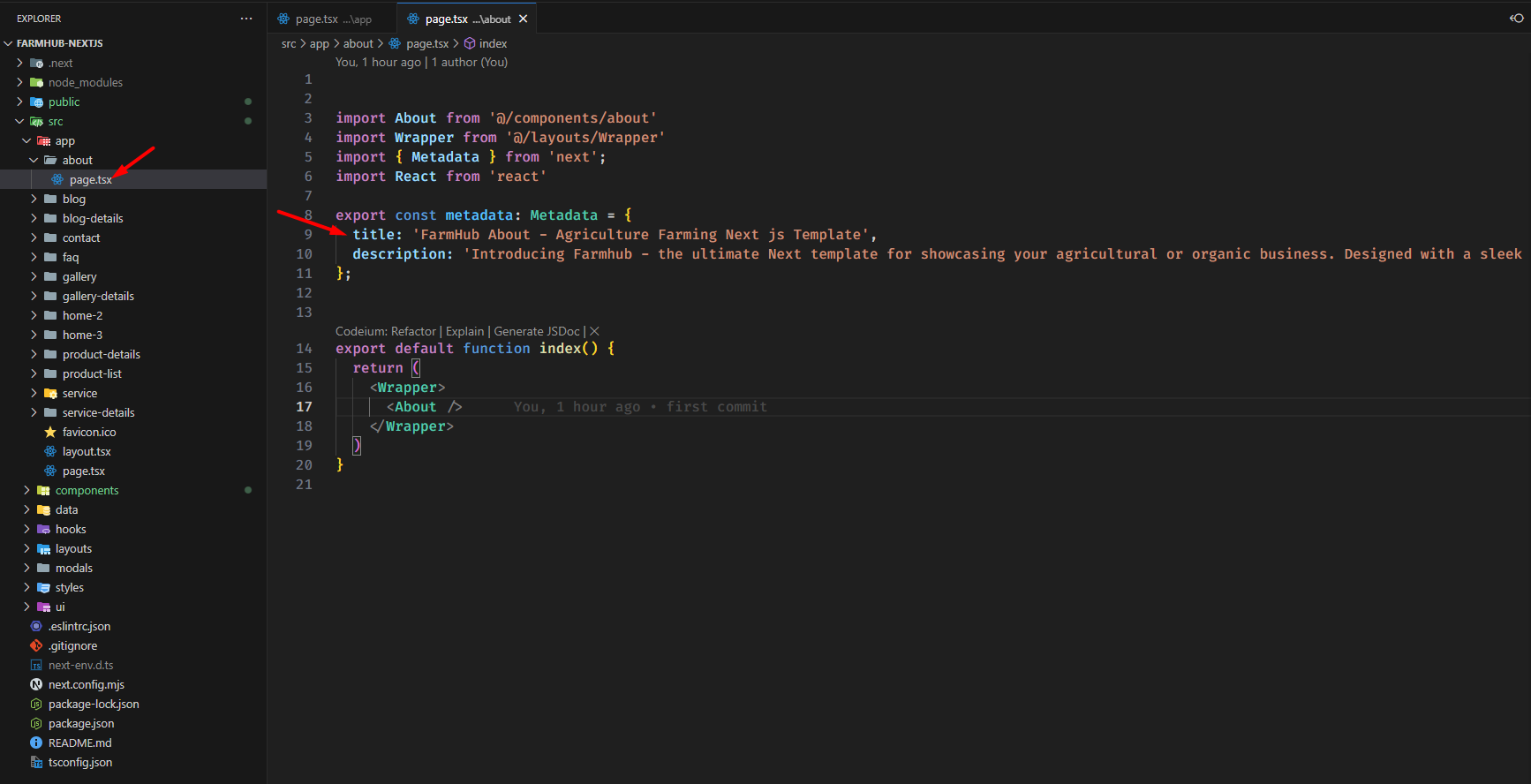Click the layout.tsx React file icon
Viewport: 1531px width, 784px height.
50,451
